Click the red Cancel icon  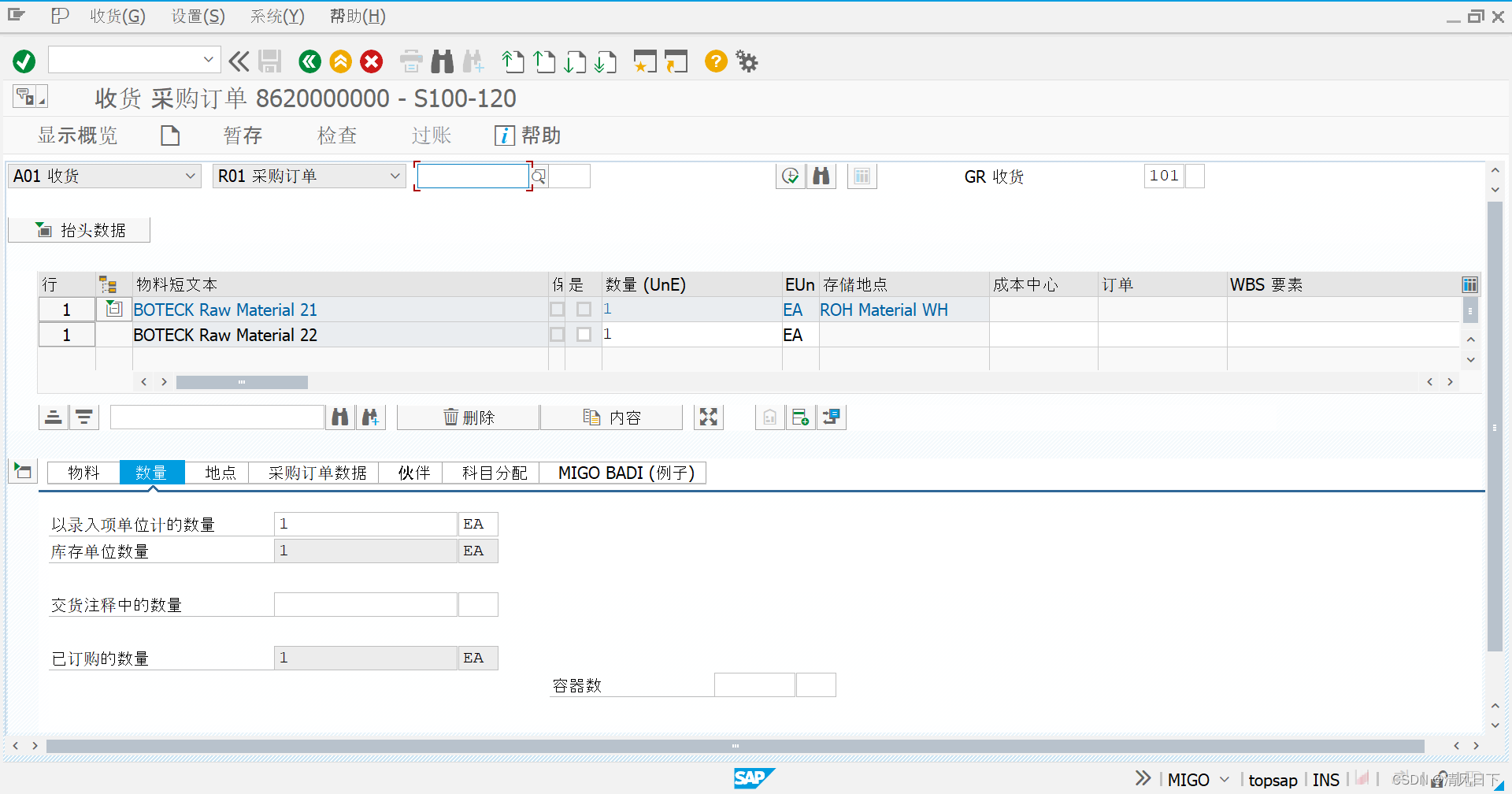point(372,61)
